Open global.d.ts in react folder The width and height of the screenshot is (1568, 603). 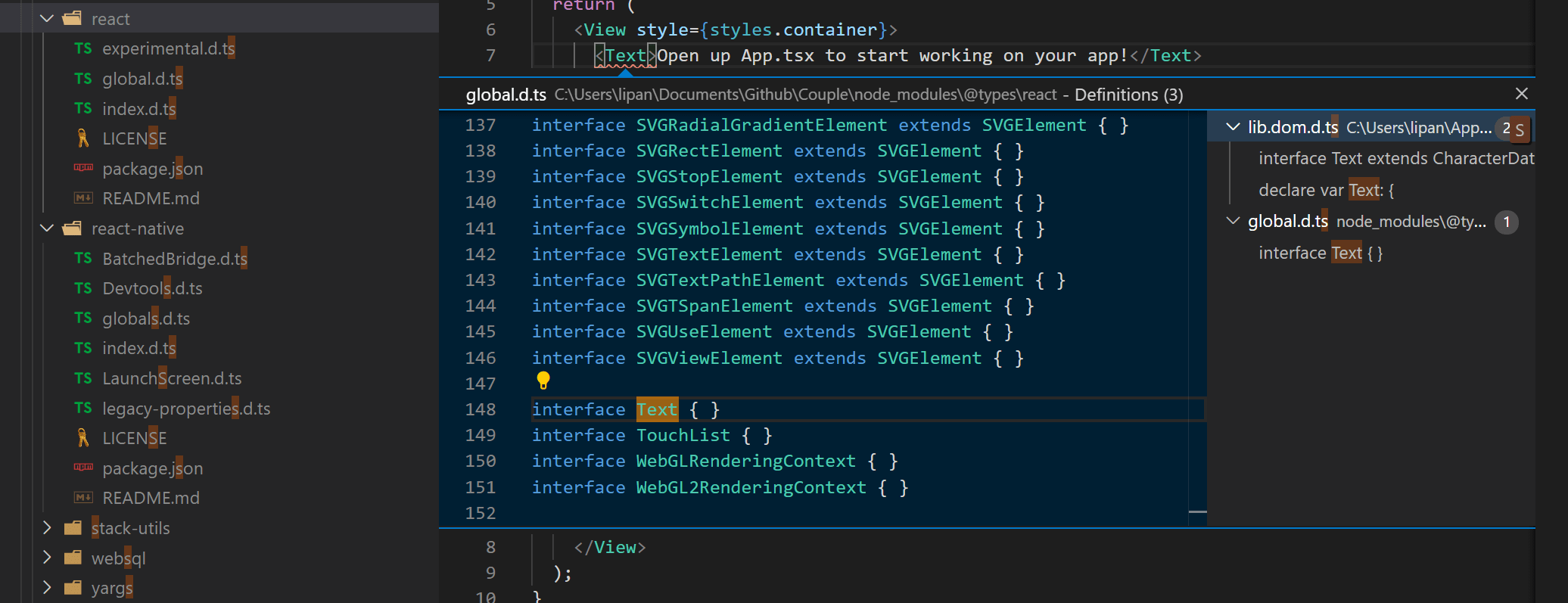[142, 79]
